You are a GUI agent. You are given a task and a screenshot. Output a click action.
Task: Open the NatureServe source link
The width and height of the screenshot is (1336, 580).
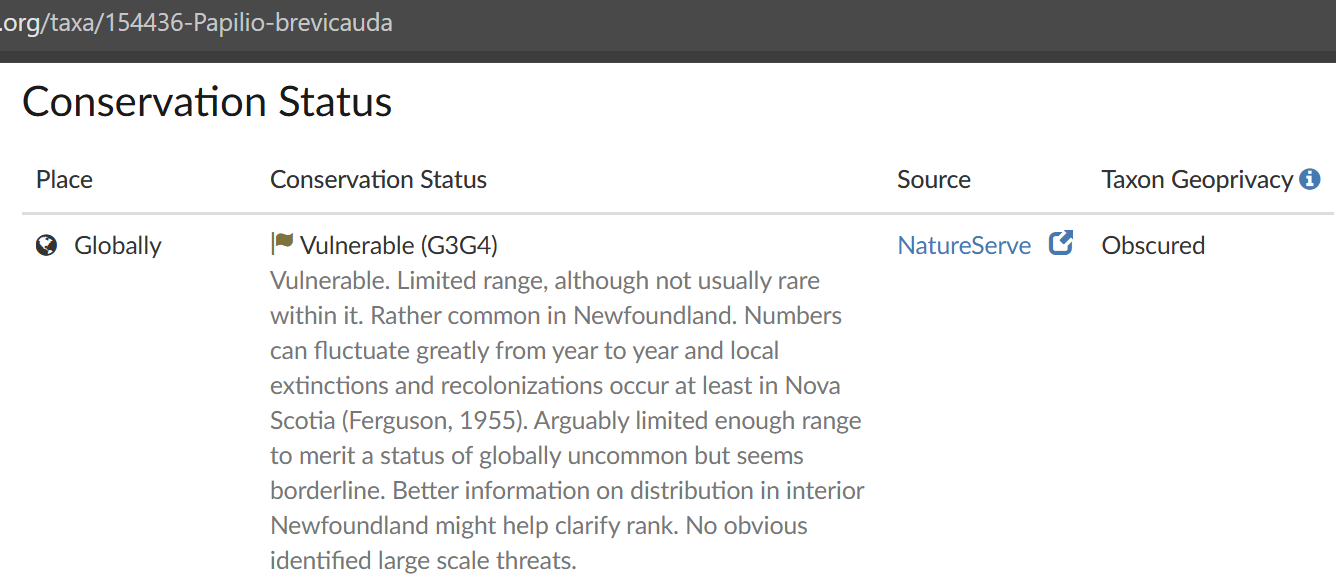(964, 246)
